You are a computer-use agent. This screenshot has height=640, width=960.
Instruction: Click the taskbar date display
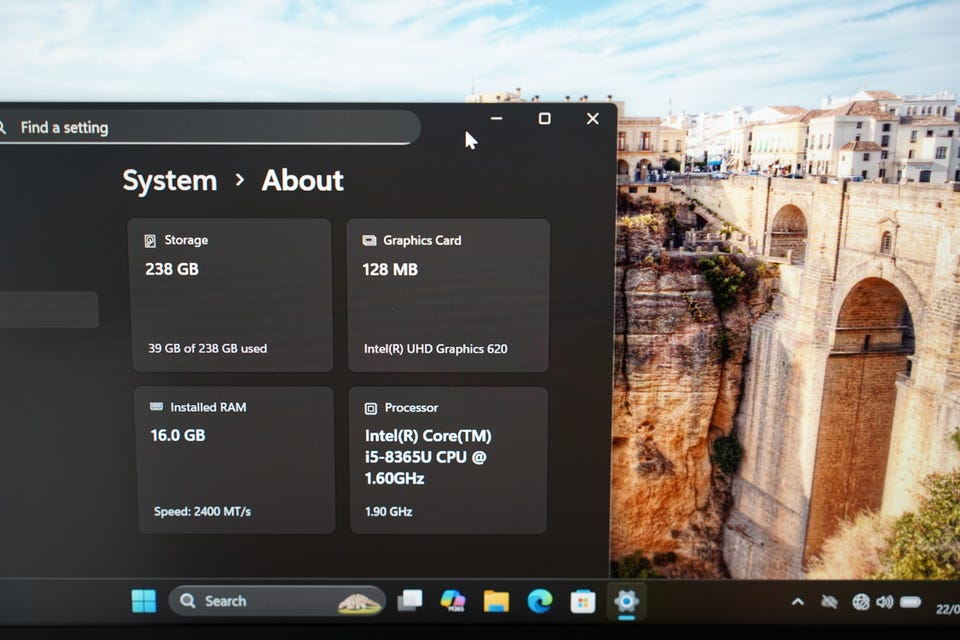948,609
